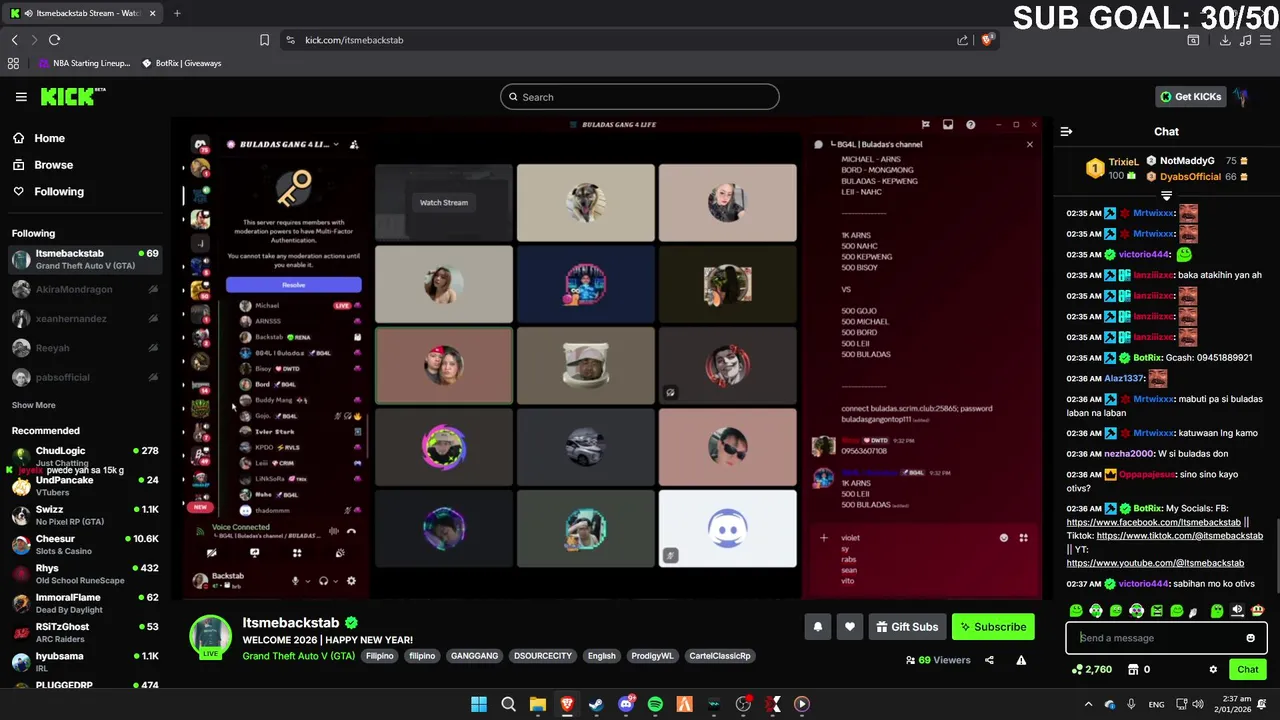The width and height of the screenshot is (1280, 720).
Task: Close the Discord channel chat panel
Action: (1029, 144)
